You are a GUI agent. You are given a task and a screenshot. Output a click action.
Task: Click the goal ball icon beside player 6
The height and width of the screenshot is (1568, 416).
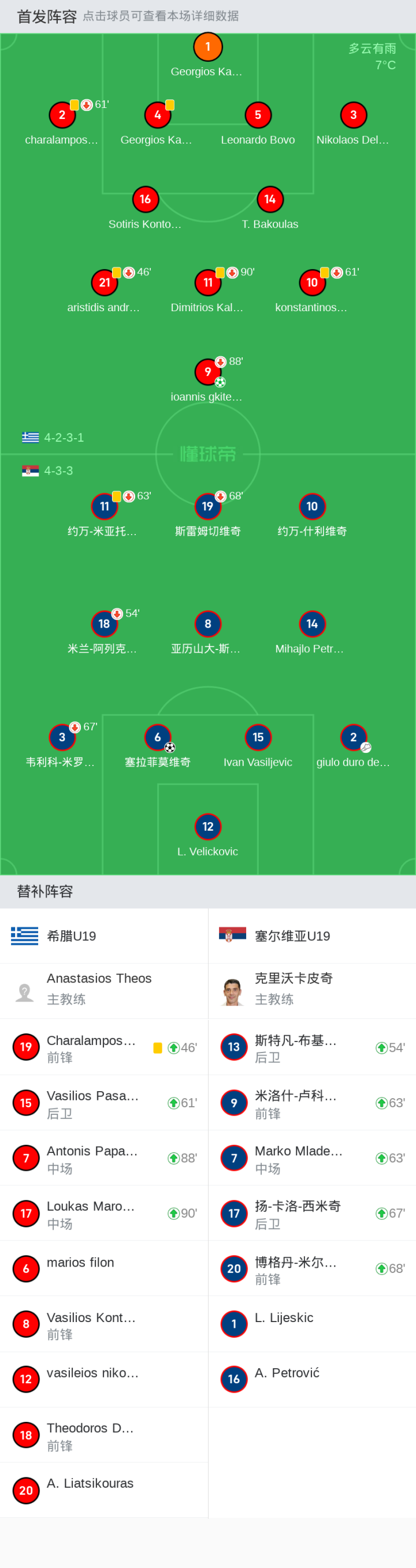pyautogui.click(x=170, y=748)
